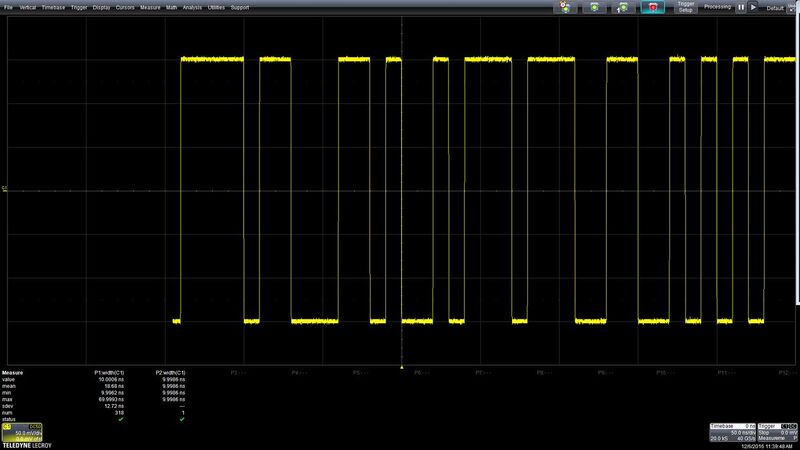This screenshot has height=450, width=800.
Task: Click the P1 value 10.0006 ns
Action: 111,380
